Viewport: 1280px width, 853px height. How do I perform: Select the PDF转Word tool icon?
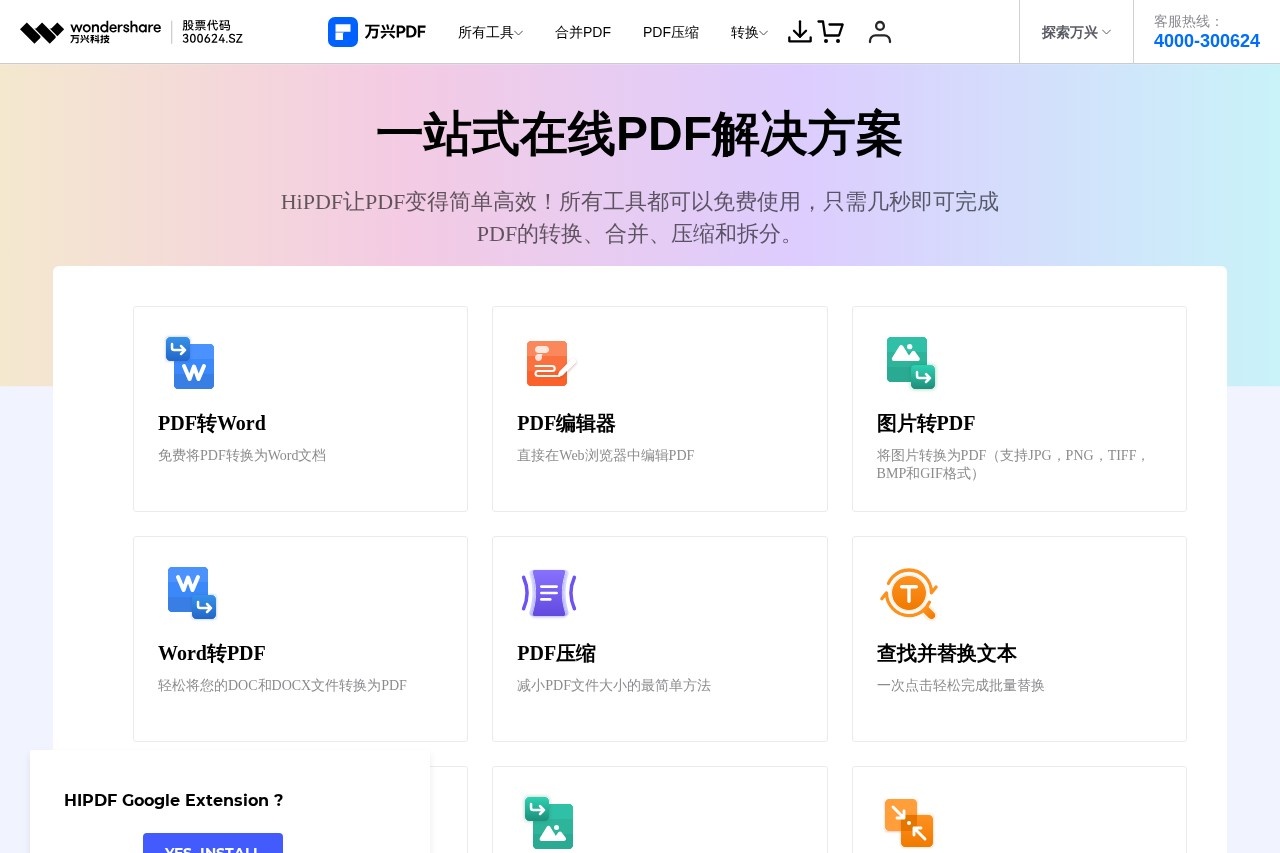point(190,363)
